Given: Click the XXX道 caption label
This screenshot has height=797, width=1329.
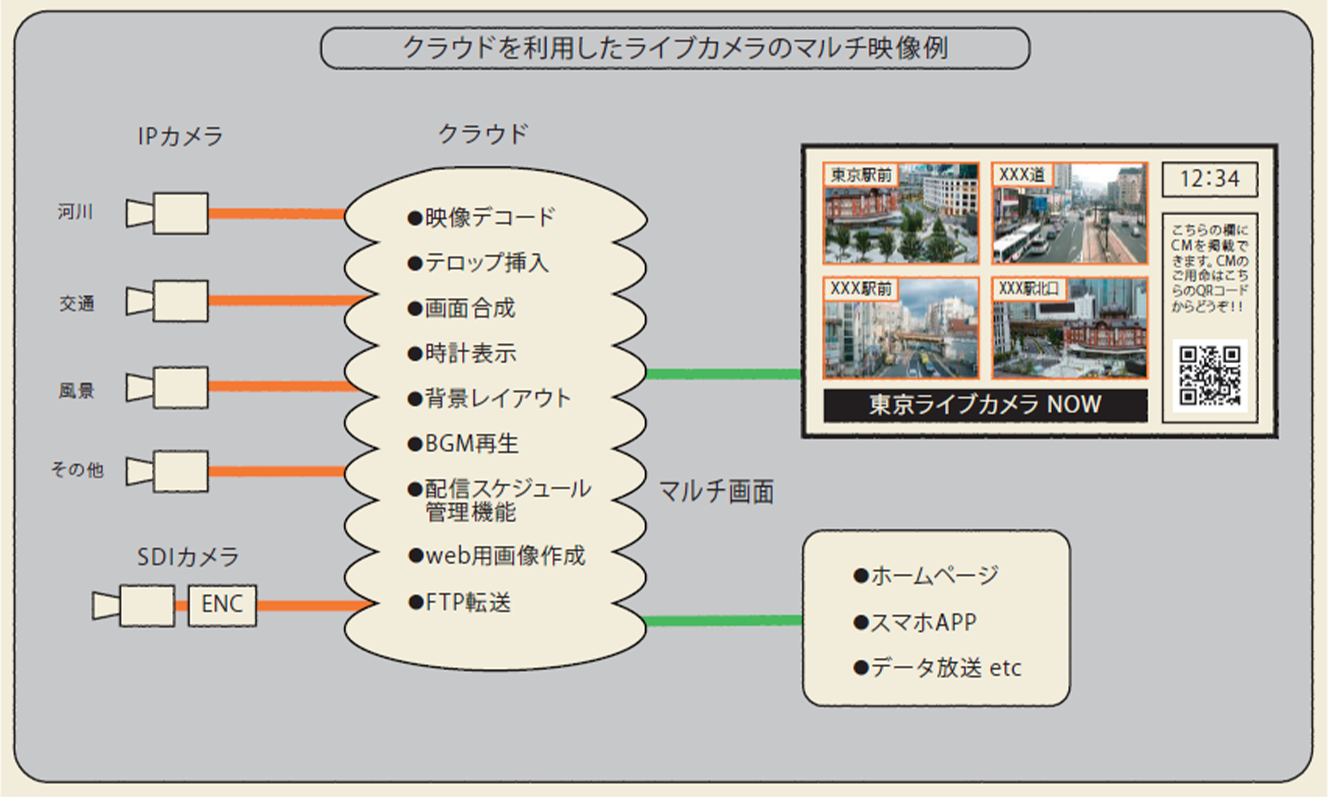Looking at the screenshot, I should pos(1023,175).
